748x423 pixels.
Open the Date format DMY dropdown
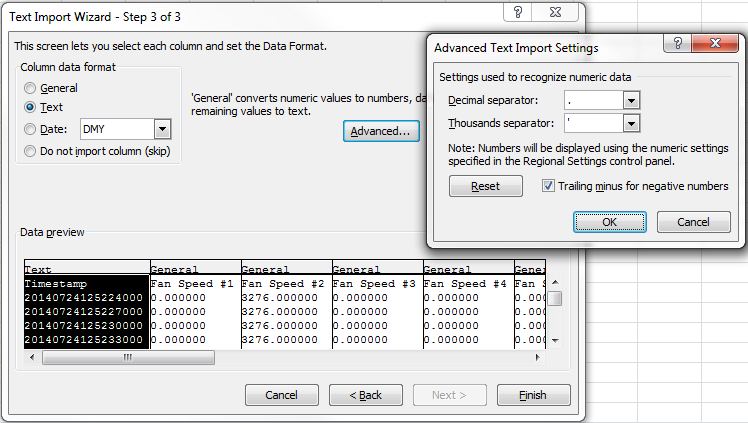162,129
